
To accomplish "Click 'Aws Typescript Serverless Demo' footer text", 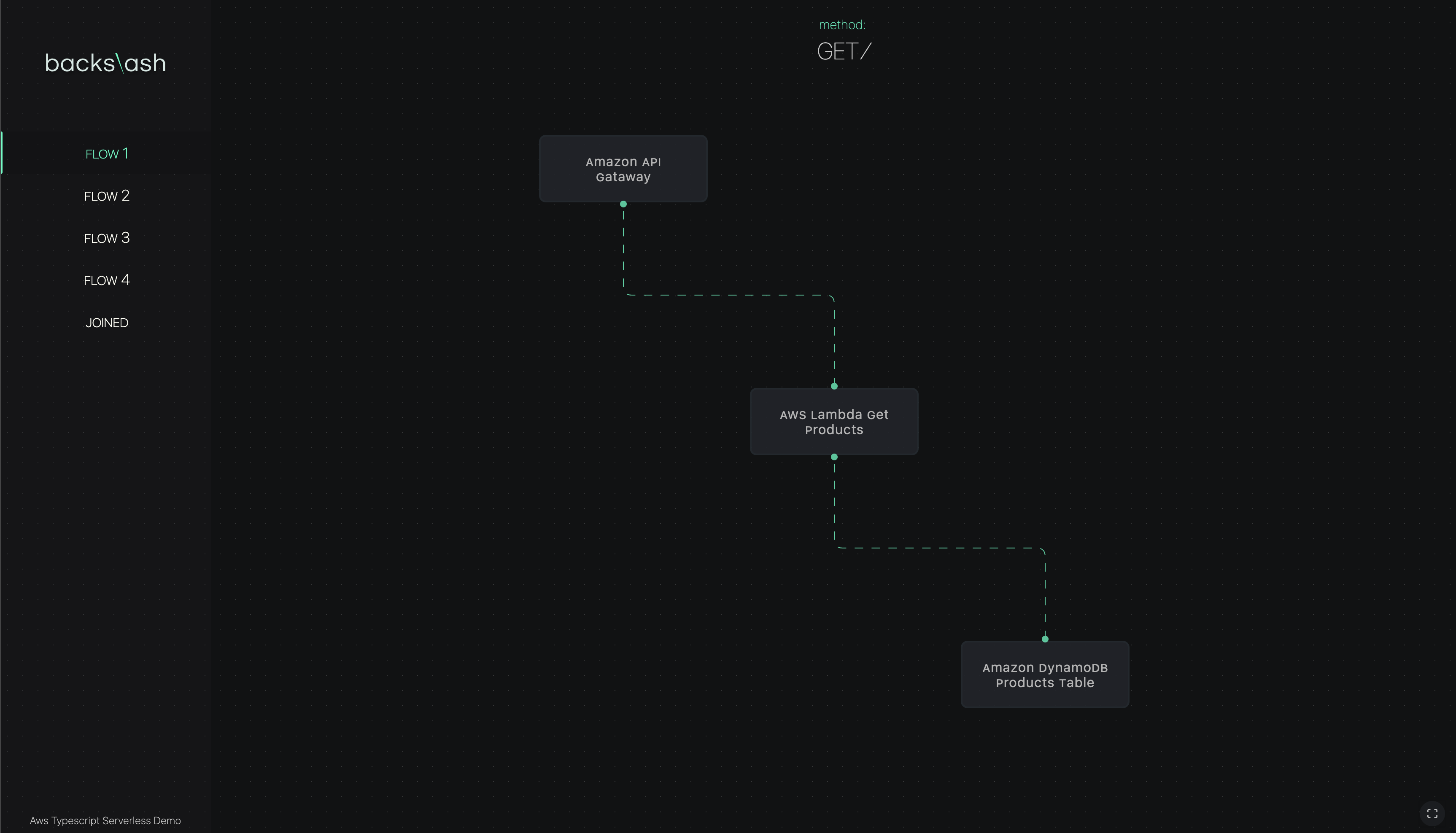I will pyautogui.click(x=105, y=820).
